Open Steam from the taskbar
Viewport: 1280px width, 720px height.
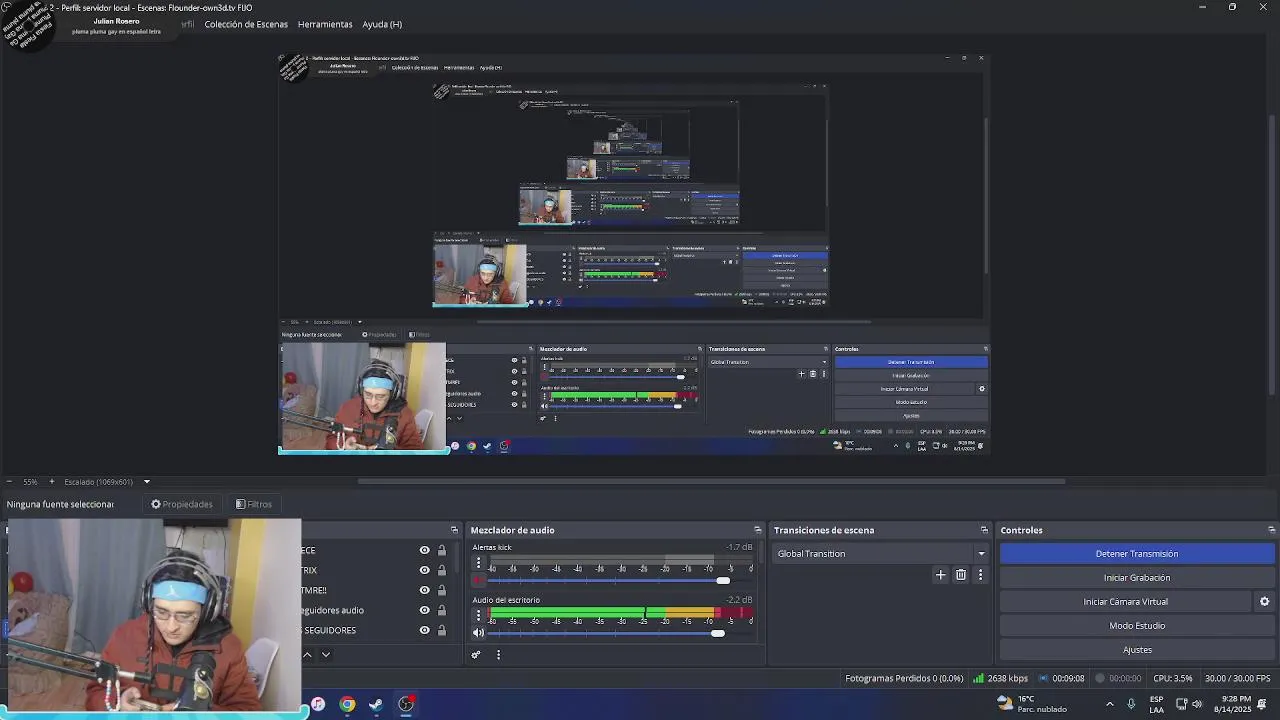point(376,704)
